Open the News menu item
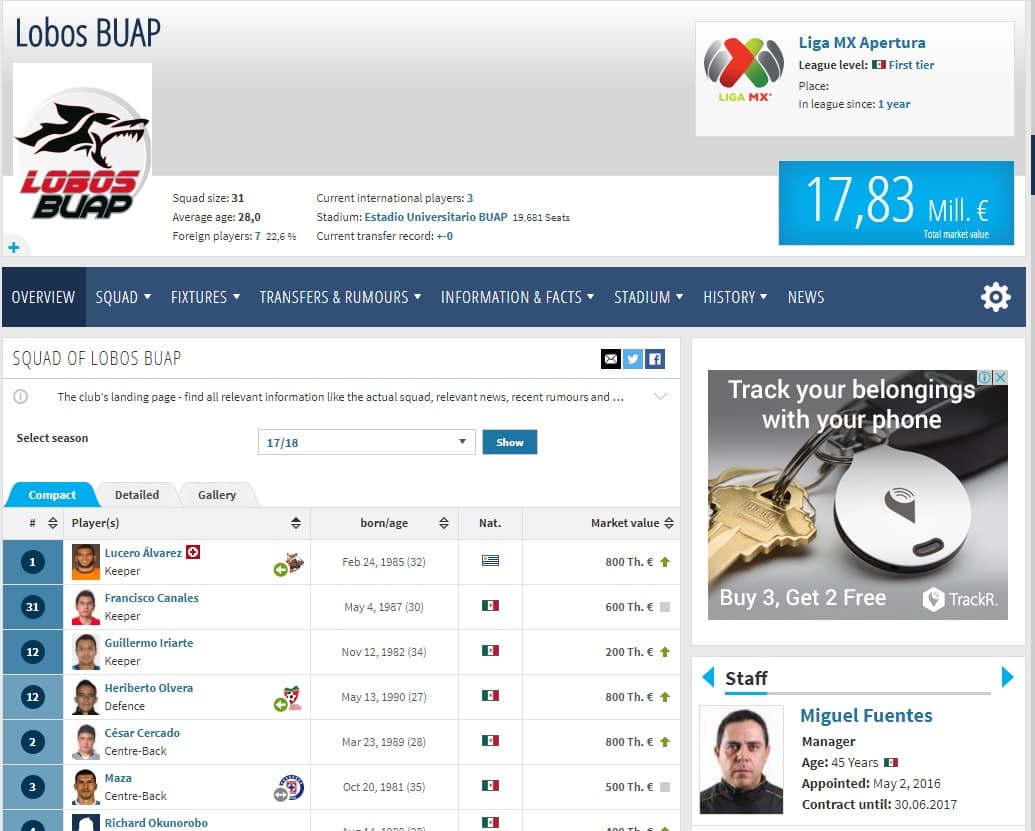The image size is (1035, 831). (805, 297)
